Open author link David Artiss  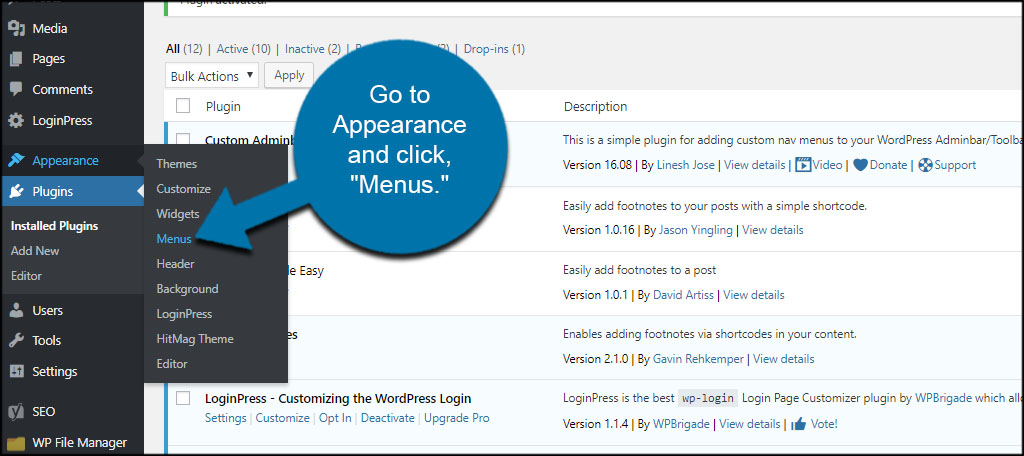683,295
